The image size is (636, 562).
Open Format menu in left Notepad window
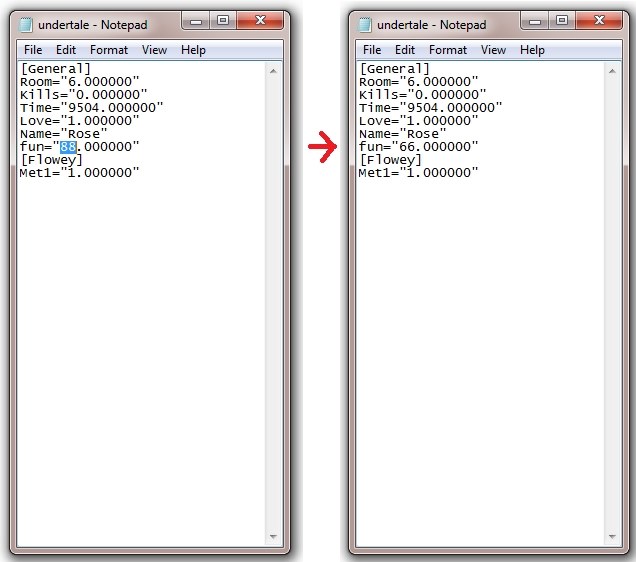[x=109, y=50]
